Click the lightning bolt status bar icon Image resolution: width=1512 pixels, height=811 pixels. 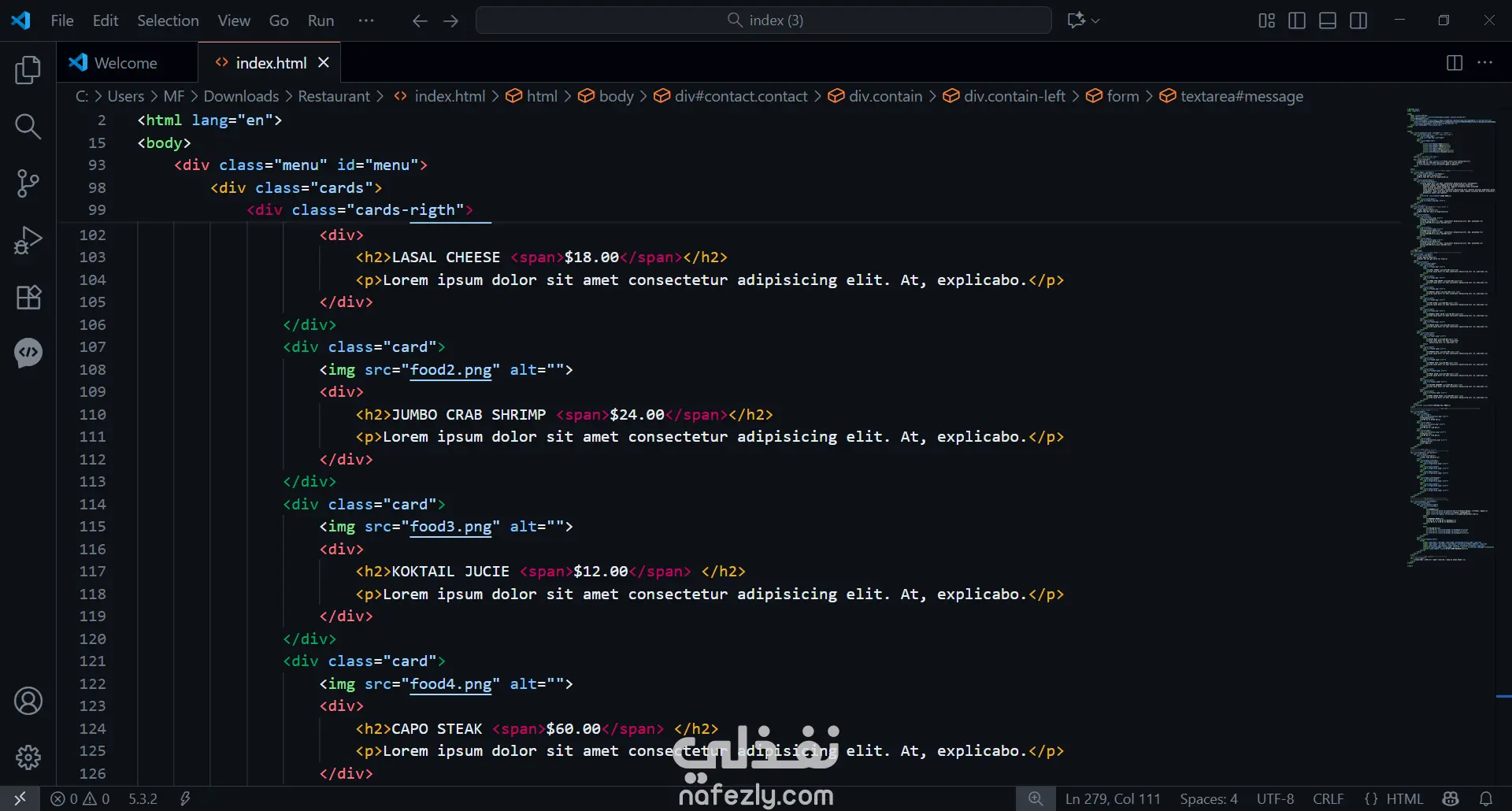coord(185,798)
